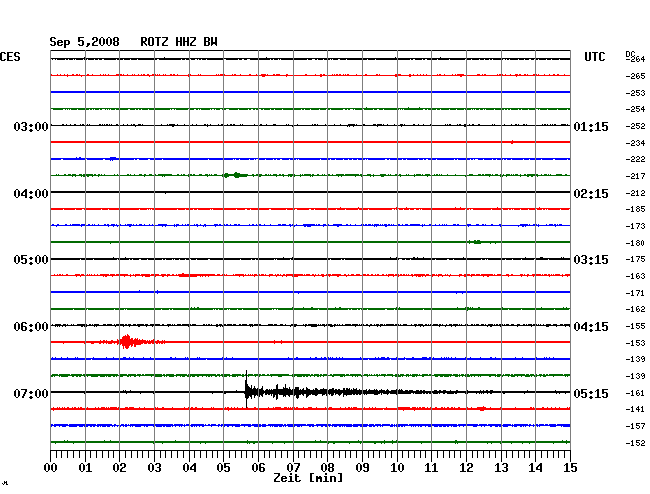Click the DC value -157
This screenshot has width=650, height=494.
[635, 426]
